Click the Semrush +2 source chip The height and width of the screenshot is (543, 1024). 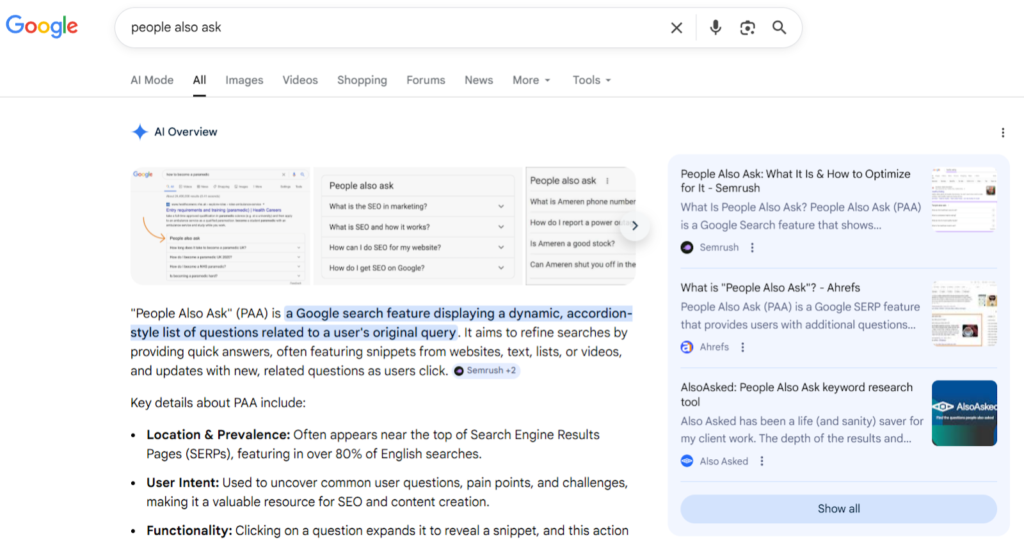[x=486, y=371]
